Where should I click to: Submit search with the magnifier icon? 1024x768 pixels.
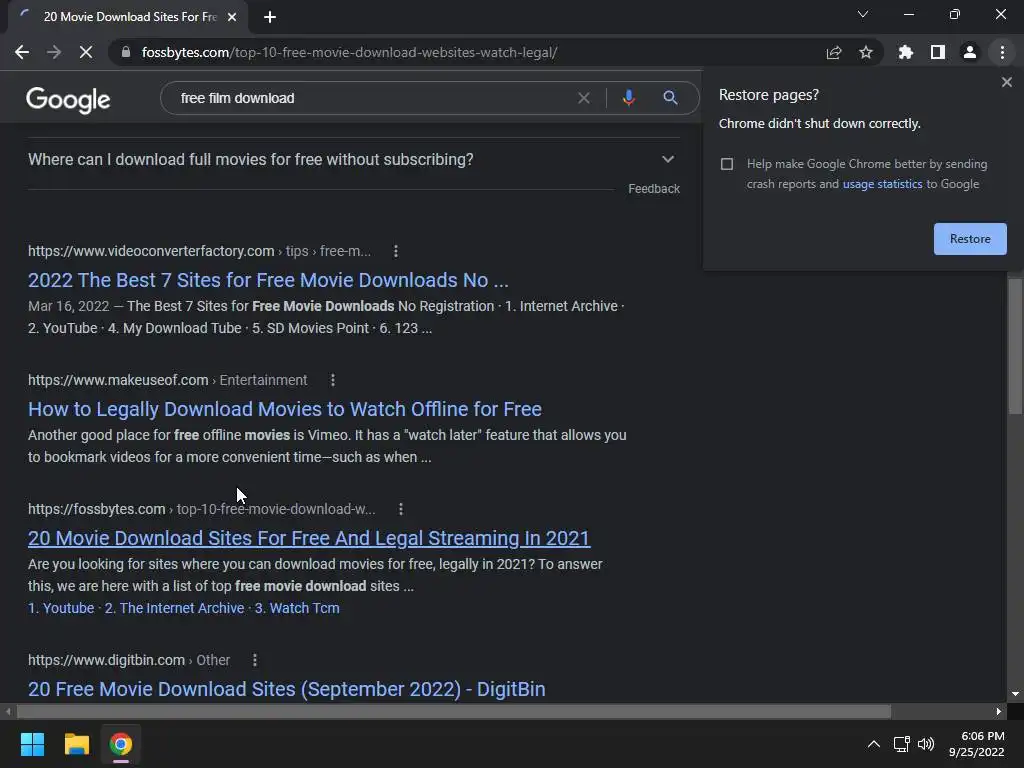tap(670, 98)
